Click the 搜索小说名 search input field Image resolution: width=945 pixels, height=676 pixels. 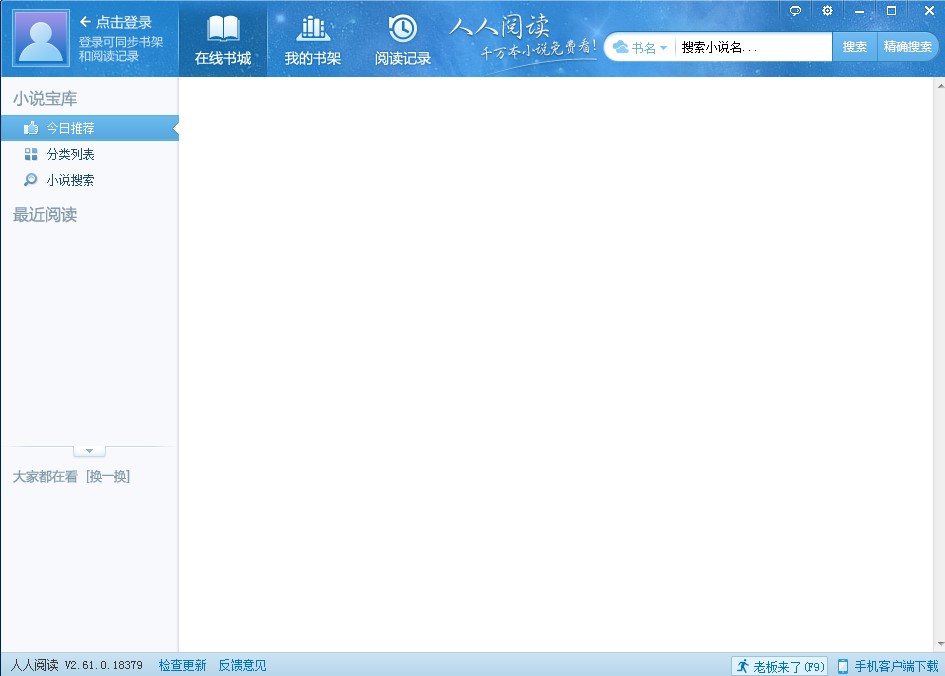755,46
